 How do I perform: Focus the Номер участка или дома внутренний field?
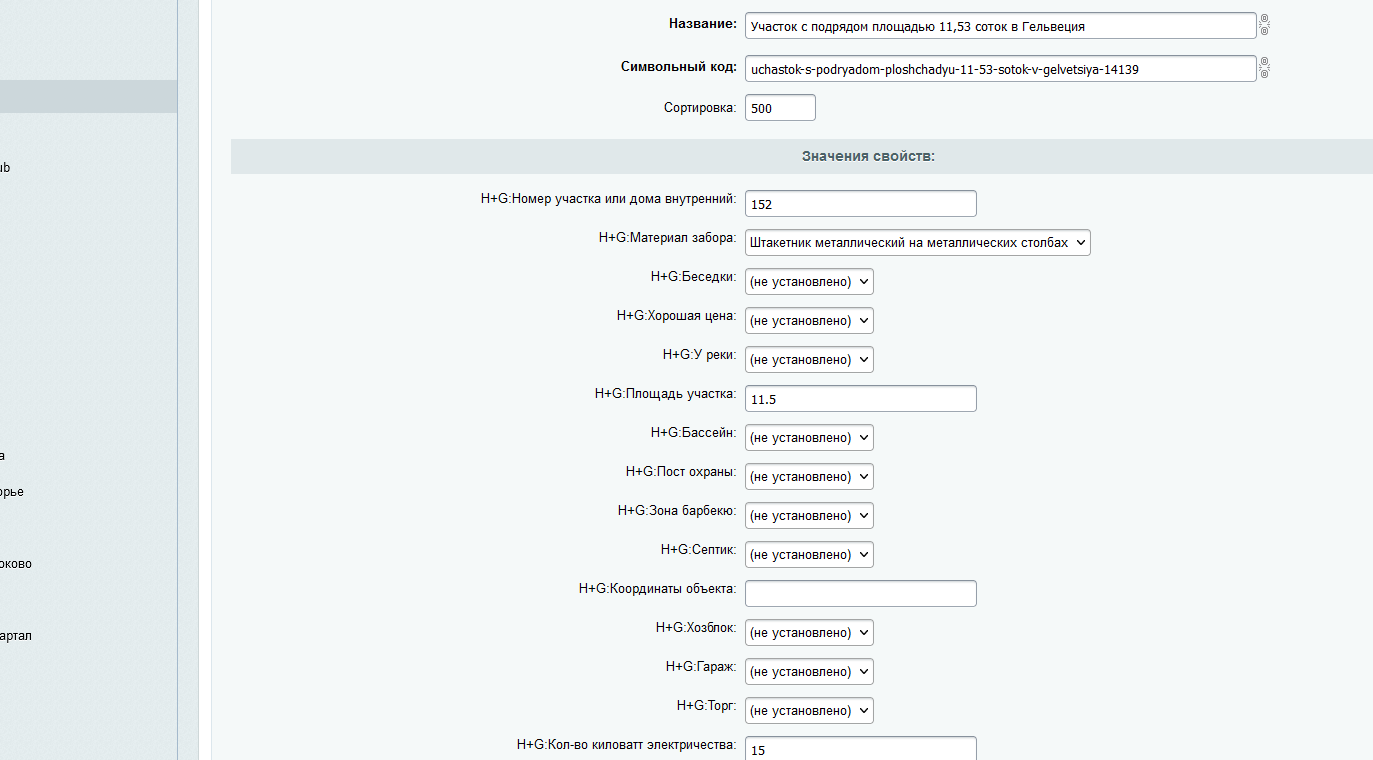pyautogui.click(x=860, y=204)
